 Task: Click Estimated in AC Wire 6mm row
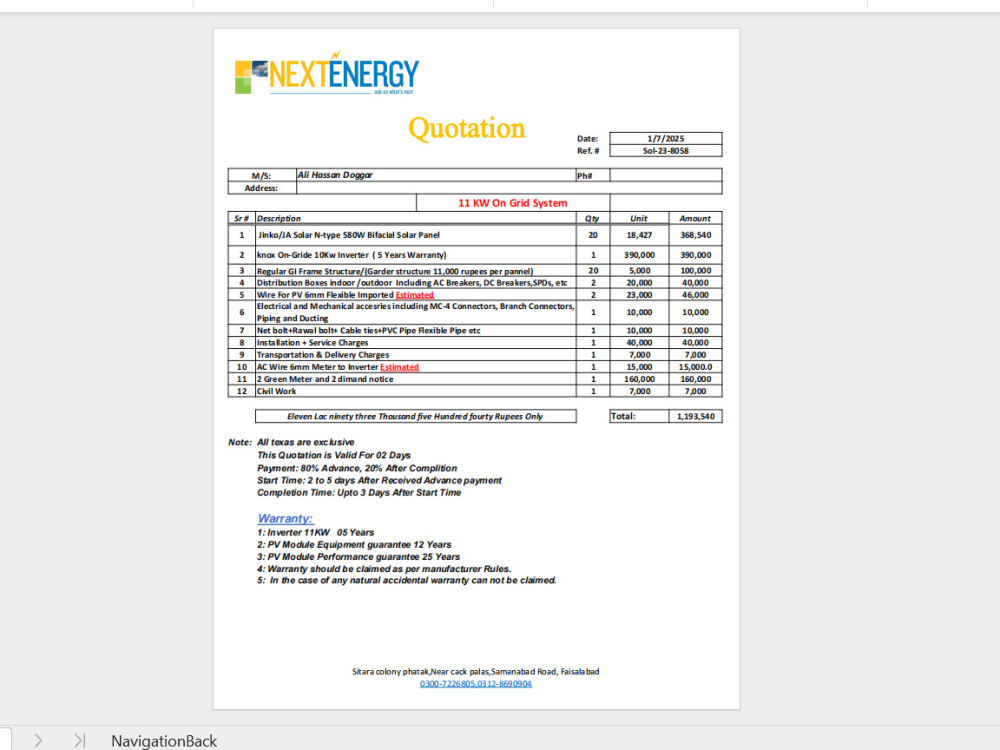tap(399, 367)
